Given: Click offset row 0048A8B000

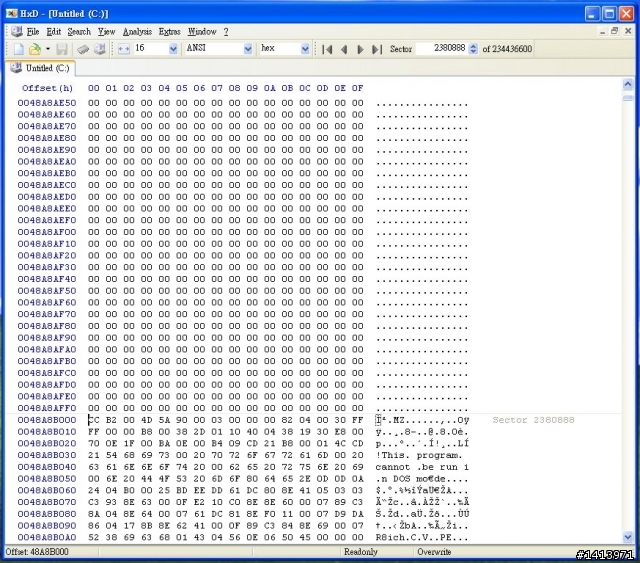Looking at the screenshot, I should click(47, 420).
